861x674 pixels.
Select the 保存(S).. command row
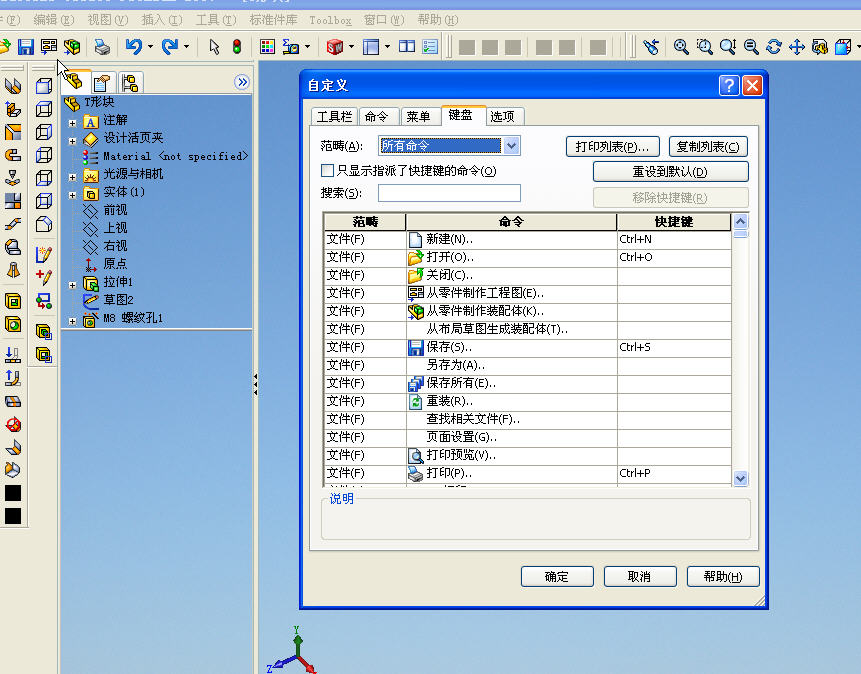[528, 348]
